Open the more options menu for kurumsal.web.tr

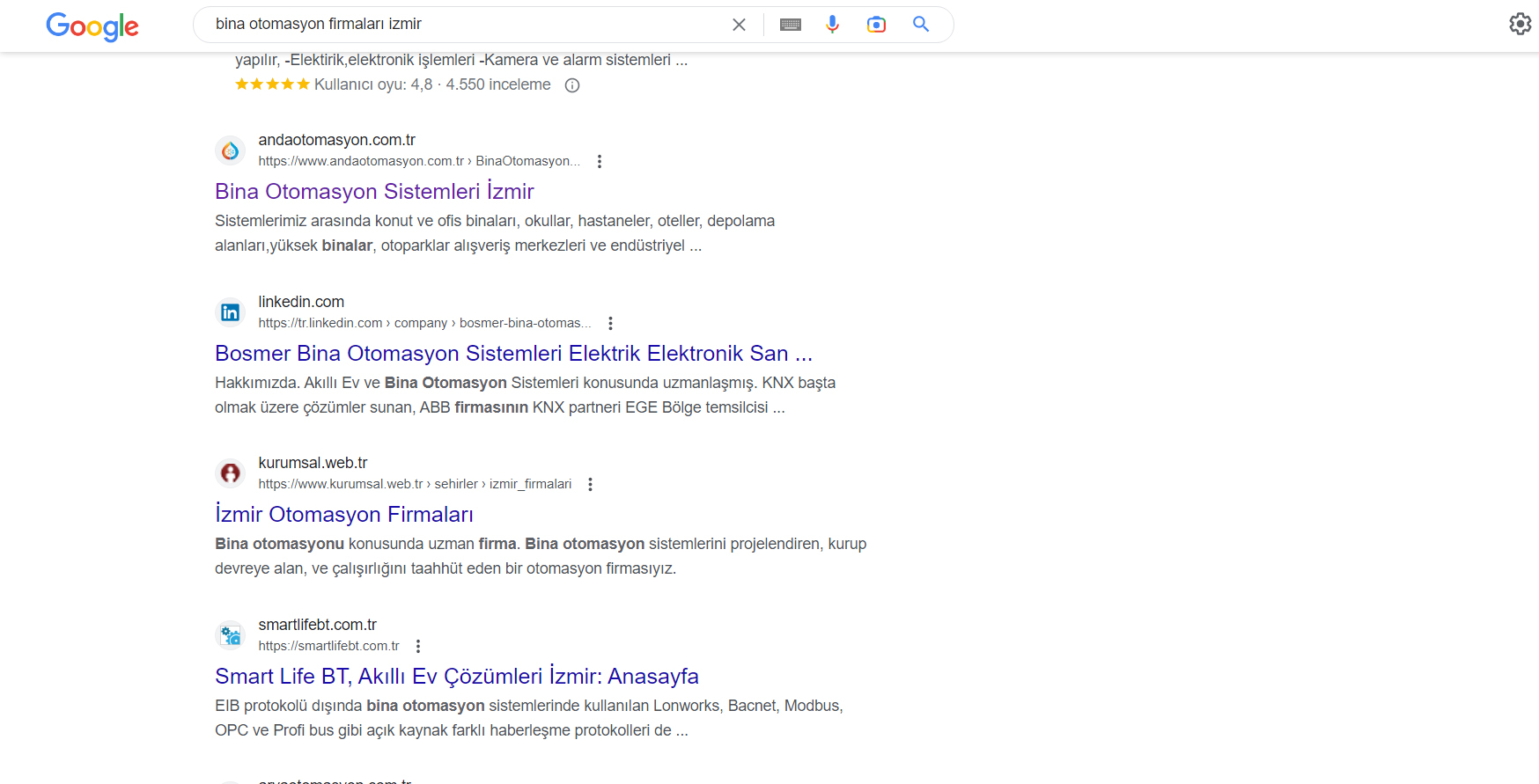click(590, 484)
